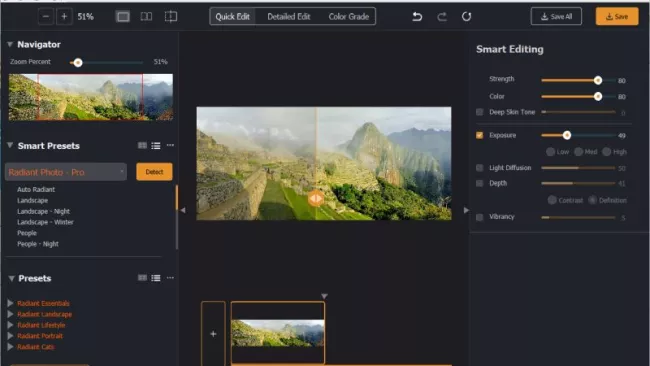Show Presets as grid view
650x366 pixels.
click(142, 278)
